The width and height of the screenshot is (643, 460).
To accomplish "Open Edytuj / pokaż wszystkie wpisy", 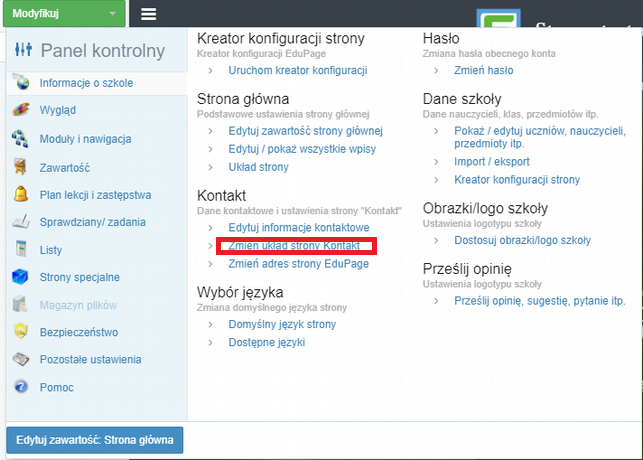I will click(302, 149).
